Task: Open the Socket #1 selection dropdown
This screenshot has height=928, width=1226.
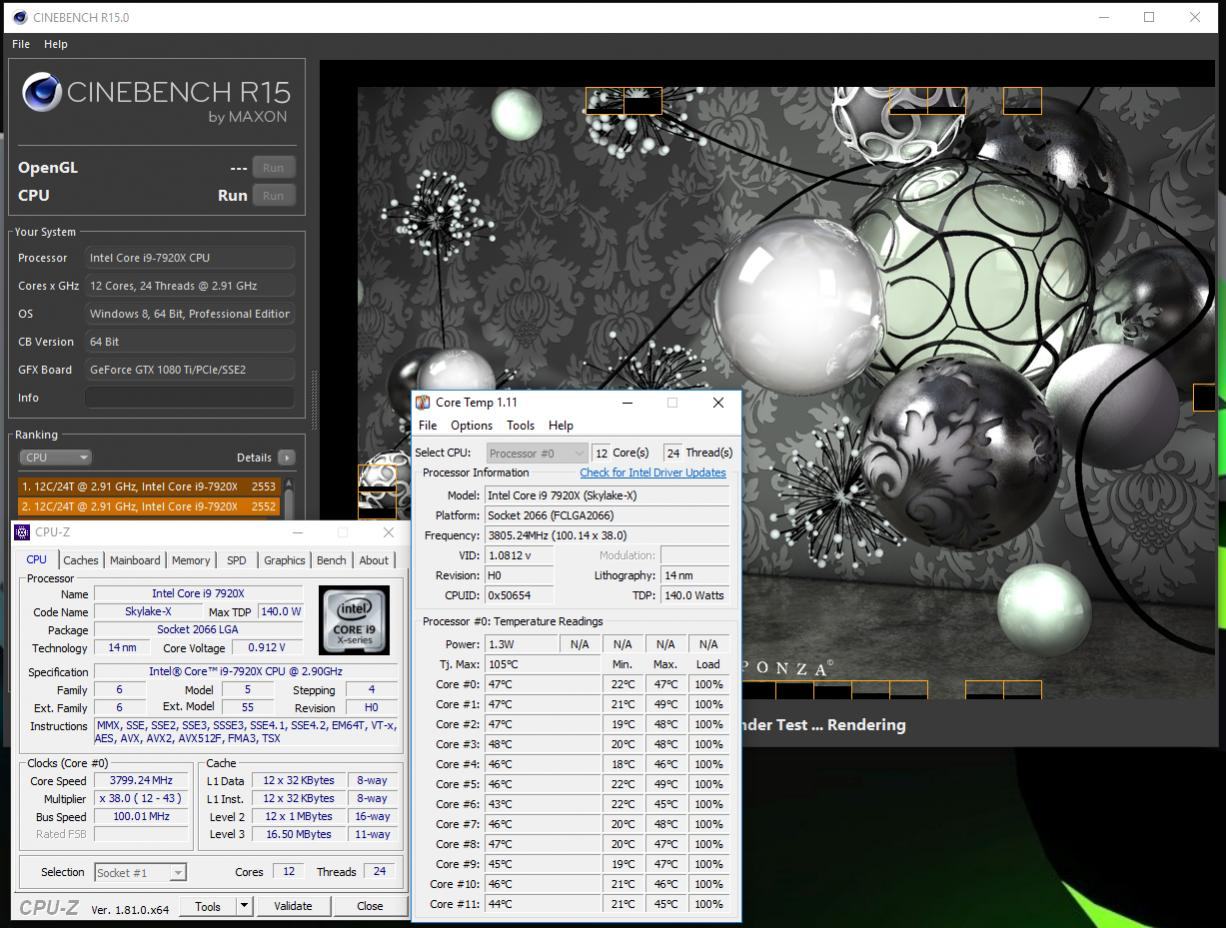Action: [140, 872]
